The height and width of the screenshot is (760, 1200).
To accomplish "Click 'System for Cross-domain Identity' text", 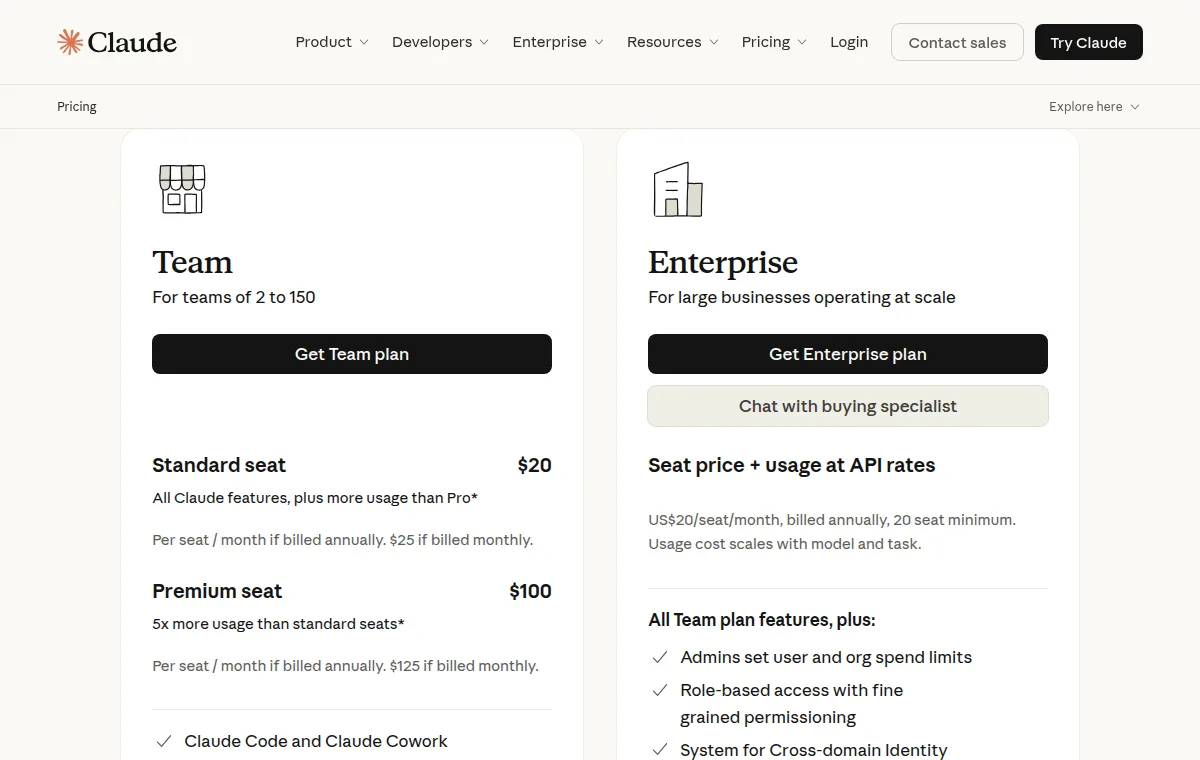I will coord(814,750).
